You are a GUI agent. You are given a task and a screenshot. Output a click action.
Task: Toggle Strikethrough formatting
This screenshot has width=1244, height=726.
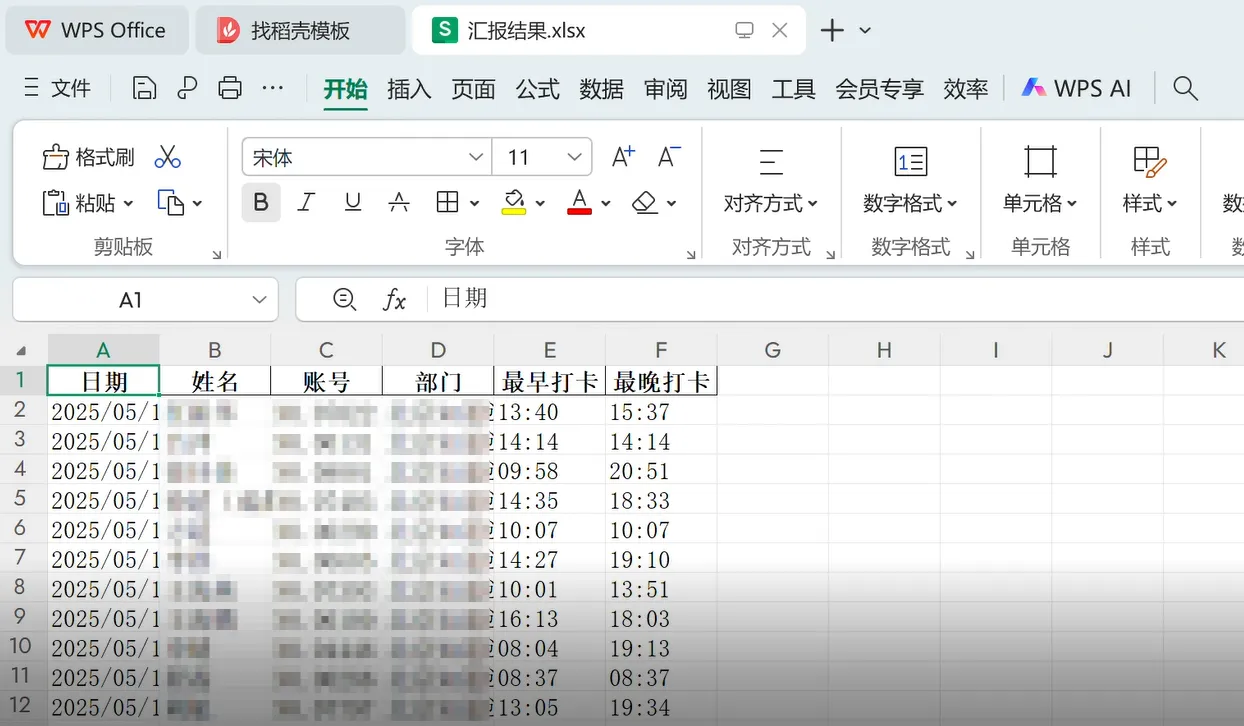point(399,203)
